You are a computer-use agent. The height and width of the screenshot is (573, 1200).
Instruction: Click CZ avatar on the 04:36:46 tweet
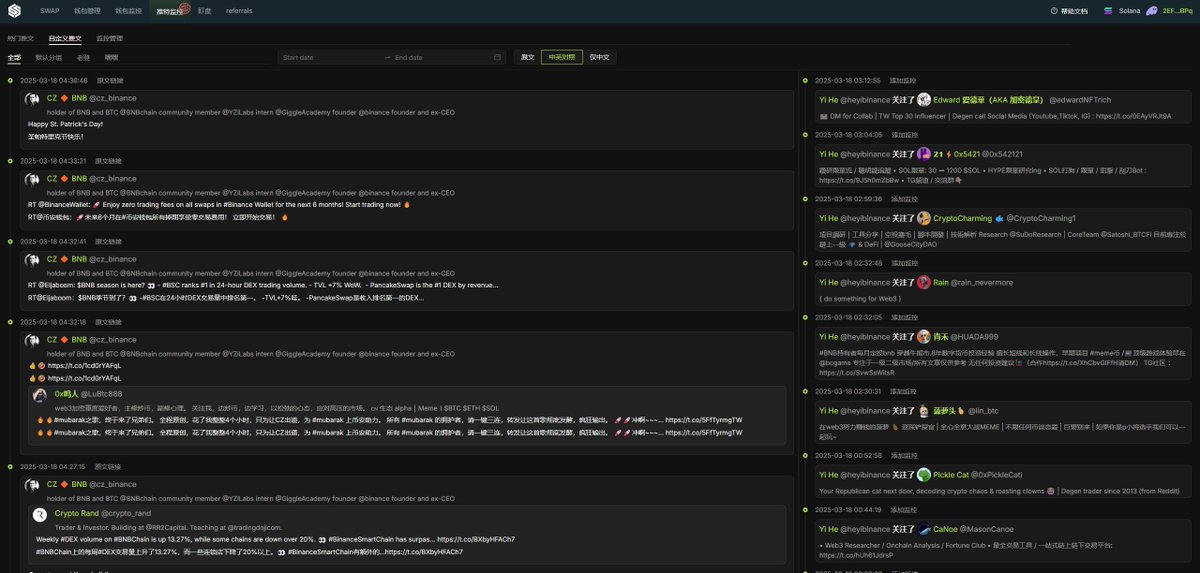pyautogui.click(x=34, y=98)
